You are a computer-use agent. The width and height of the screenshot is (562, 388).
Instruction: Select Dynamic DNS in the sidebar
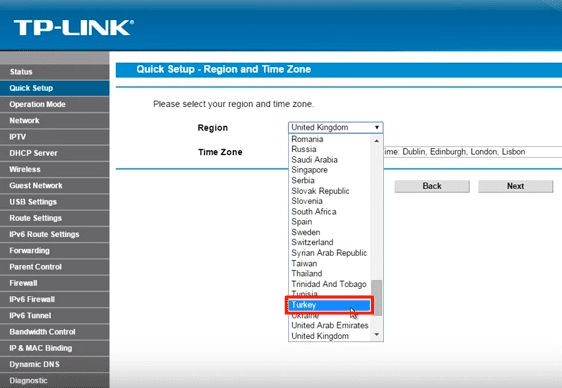[x=54, y=364]
